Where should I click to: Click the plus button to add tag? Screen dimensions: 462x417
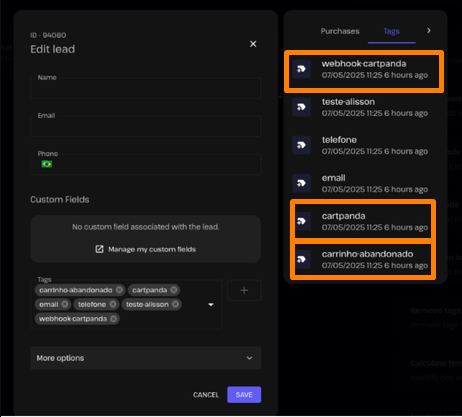click(244, 290)
